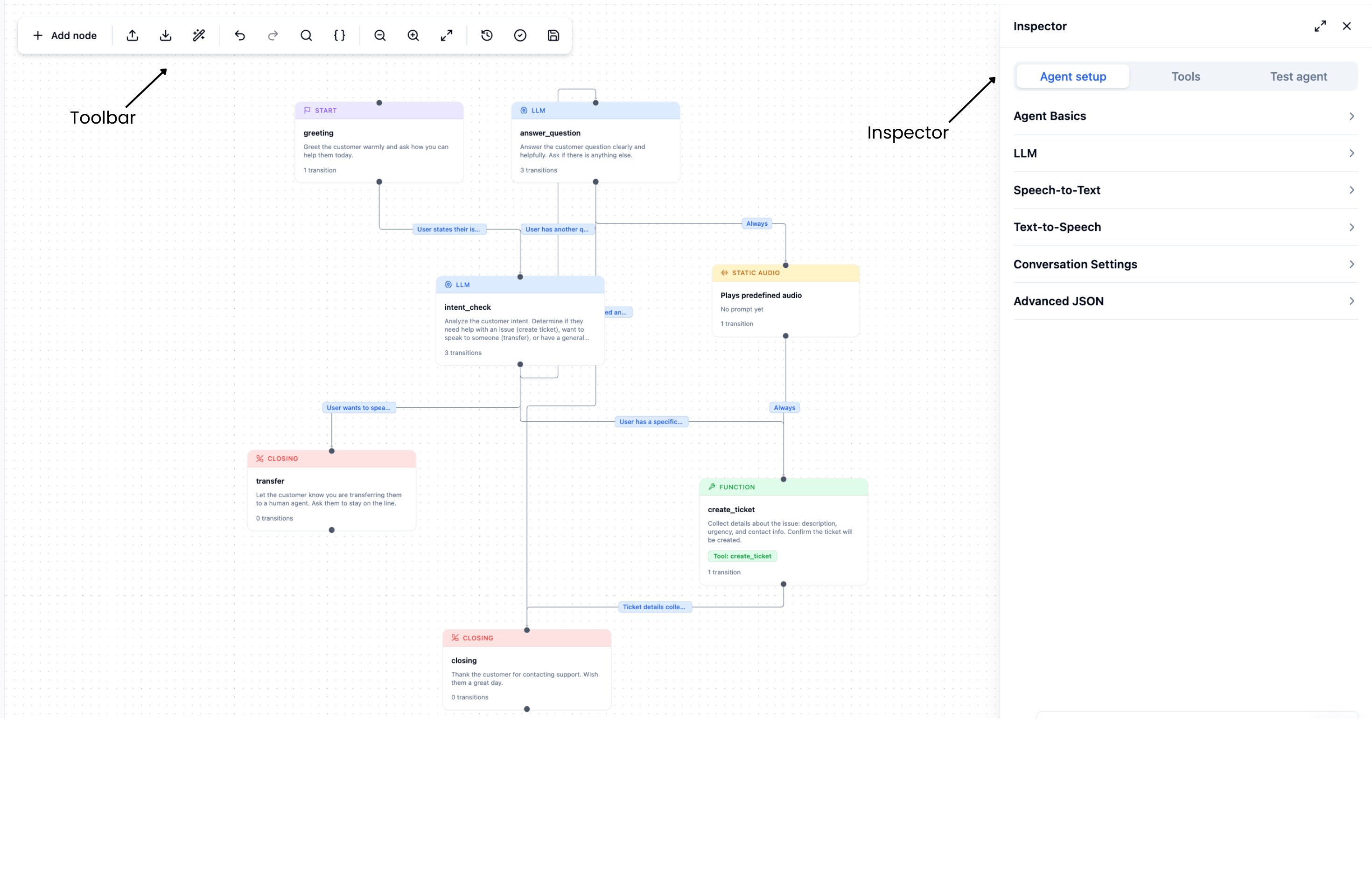Switch to the Tools tab
The width and height of the screenshot is (1372, 892).
[x=1186, y=77]
